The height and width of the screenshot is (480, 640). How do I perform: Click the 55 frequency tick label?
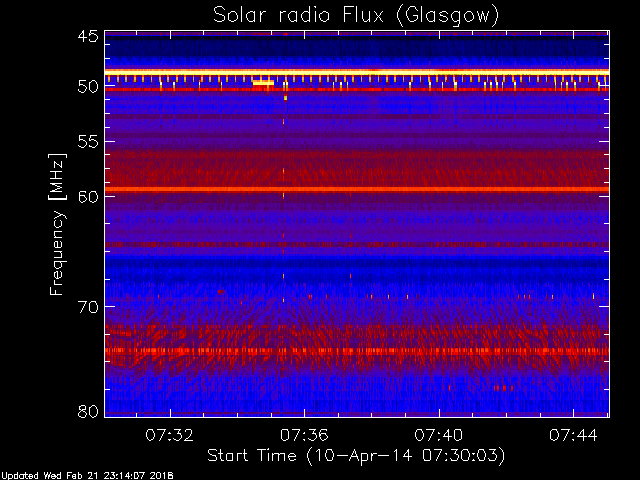88,142
